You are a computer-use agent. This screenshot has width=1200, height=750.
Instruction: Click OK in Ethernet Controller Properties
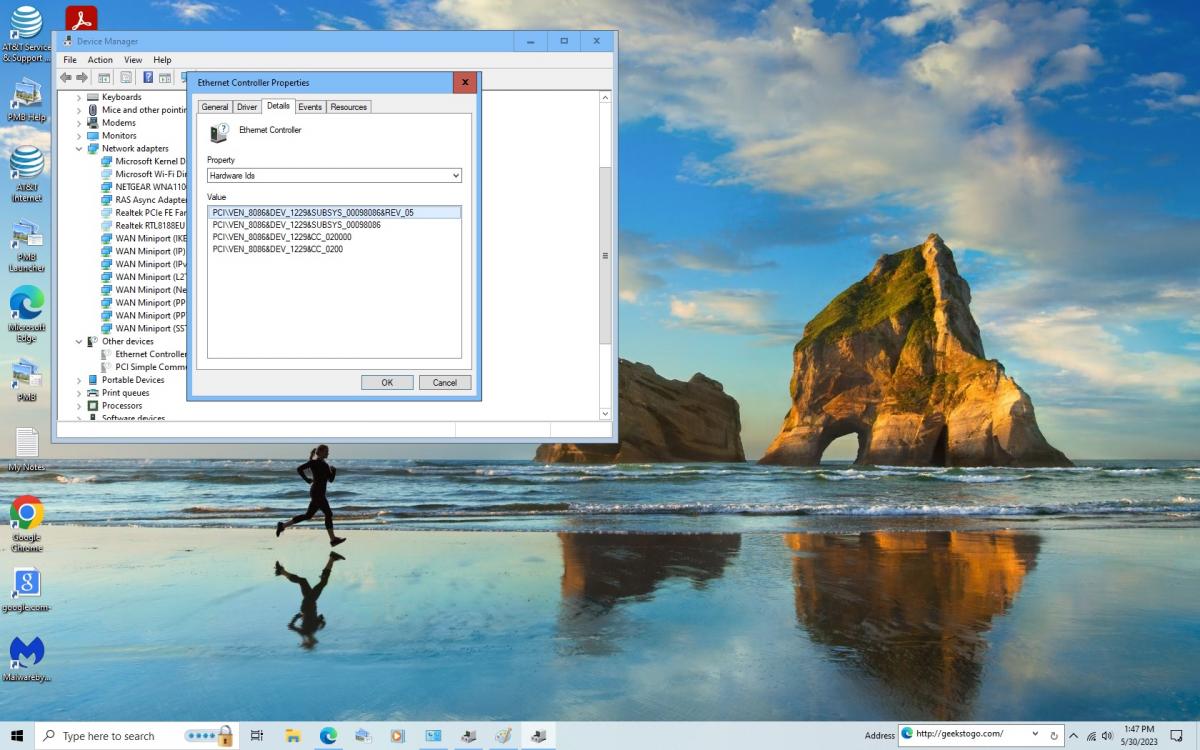tap(387, 383)
